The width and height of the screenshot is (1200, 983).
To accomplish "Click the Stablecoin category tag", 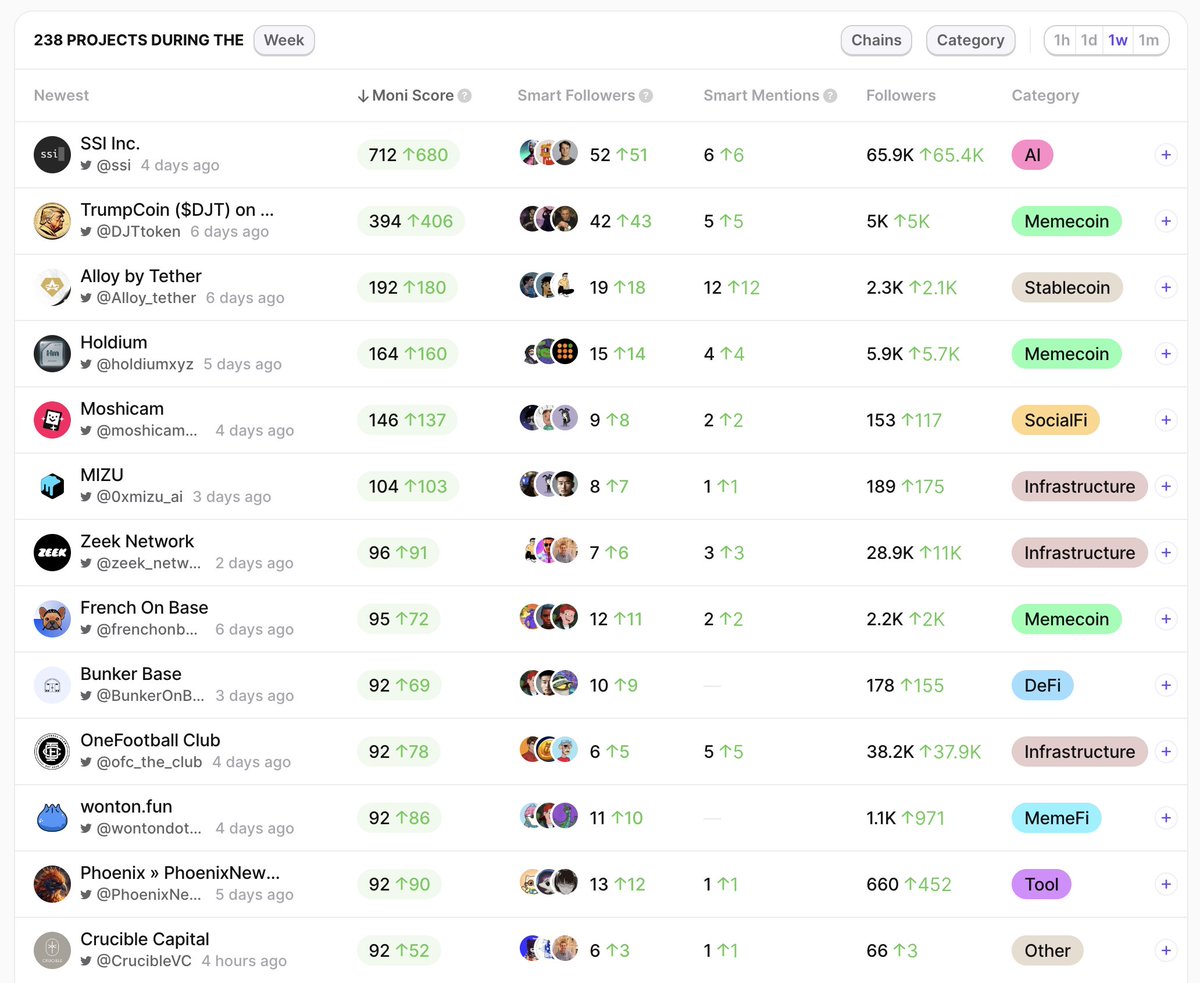I will pyautogui.click(x=1067, y=288).
